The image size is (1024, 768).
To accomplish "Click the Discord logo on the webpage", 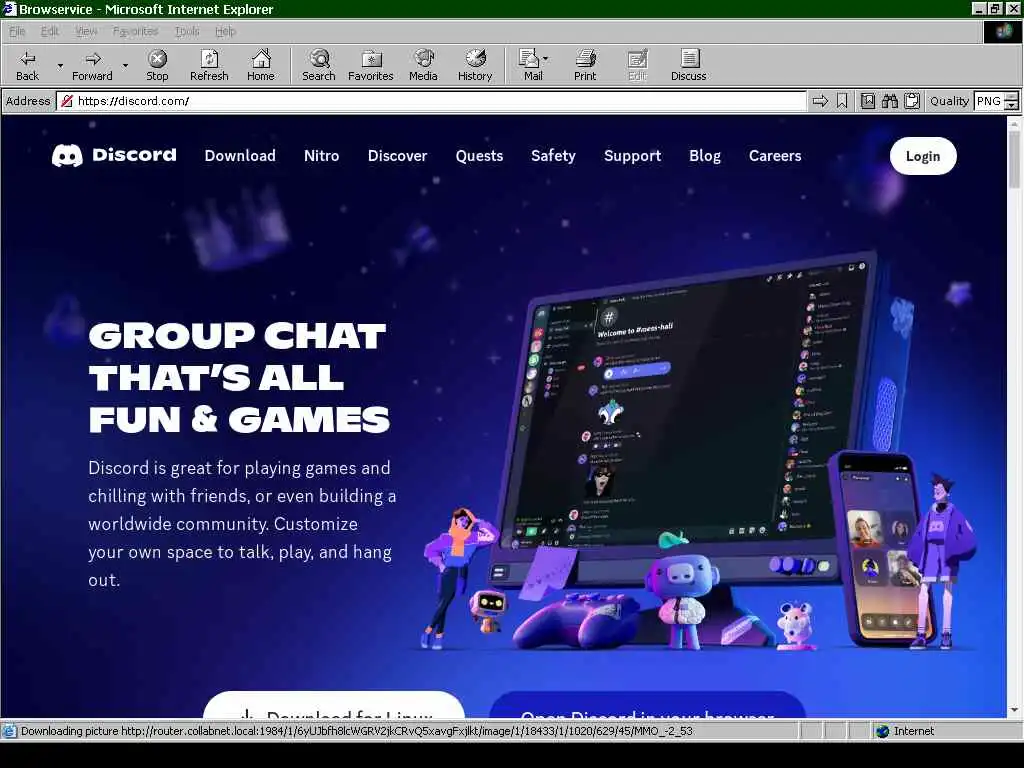I will (x=114, y=155).
